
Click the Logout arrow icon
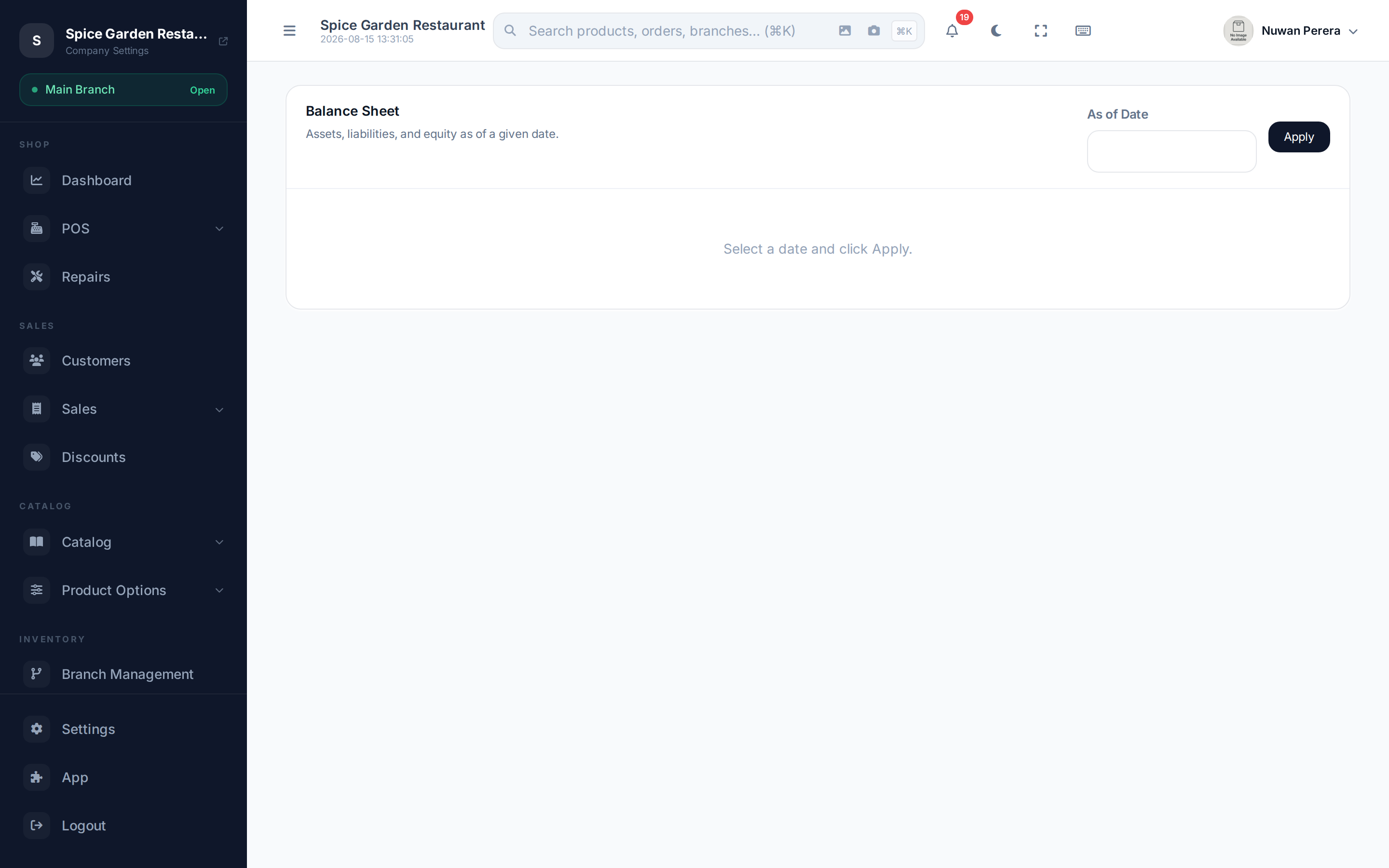37,826
